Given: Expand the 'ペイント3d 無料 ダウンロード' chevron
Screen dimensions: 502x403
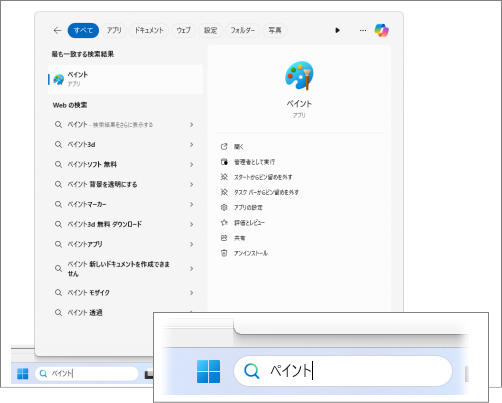Looking at the screenshot, I should pyautogui.click(x=192, y=224).
